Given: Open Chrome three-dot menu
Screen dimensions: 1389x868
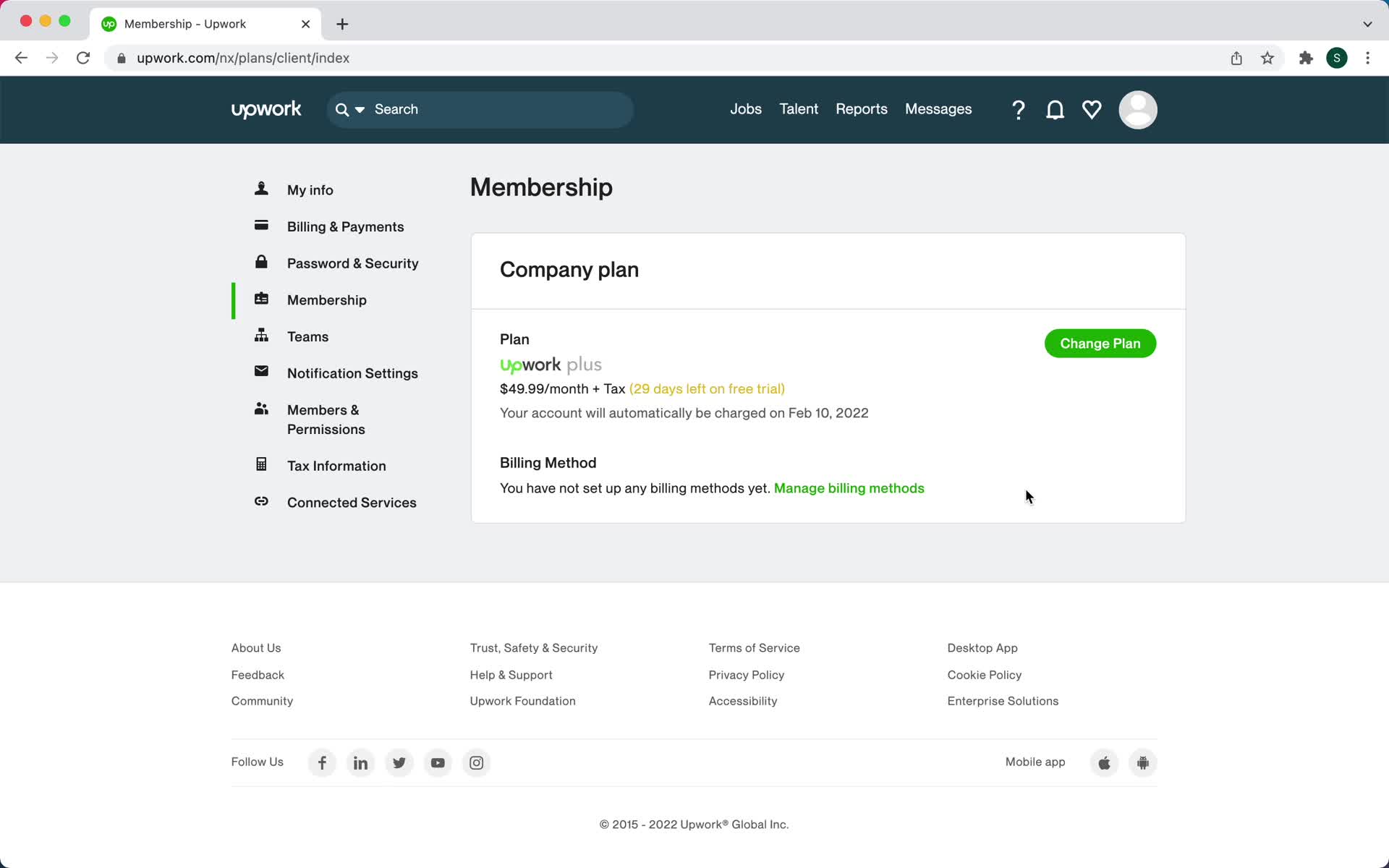Looking at the screenshot, I should pos(1367,58).
